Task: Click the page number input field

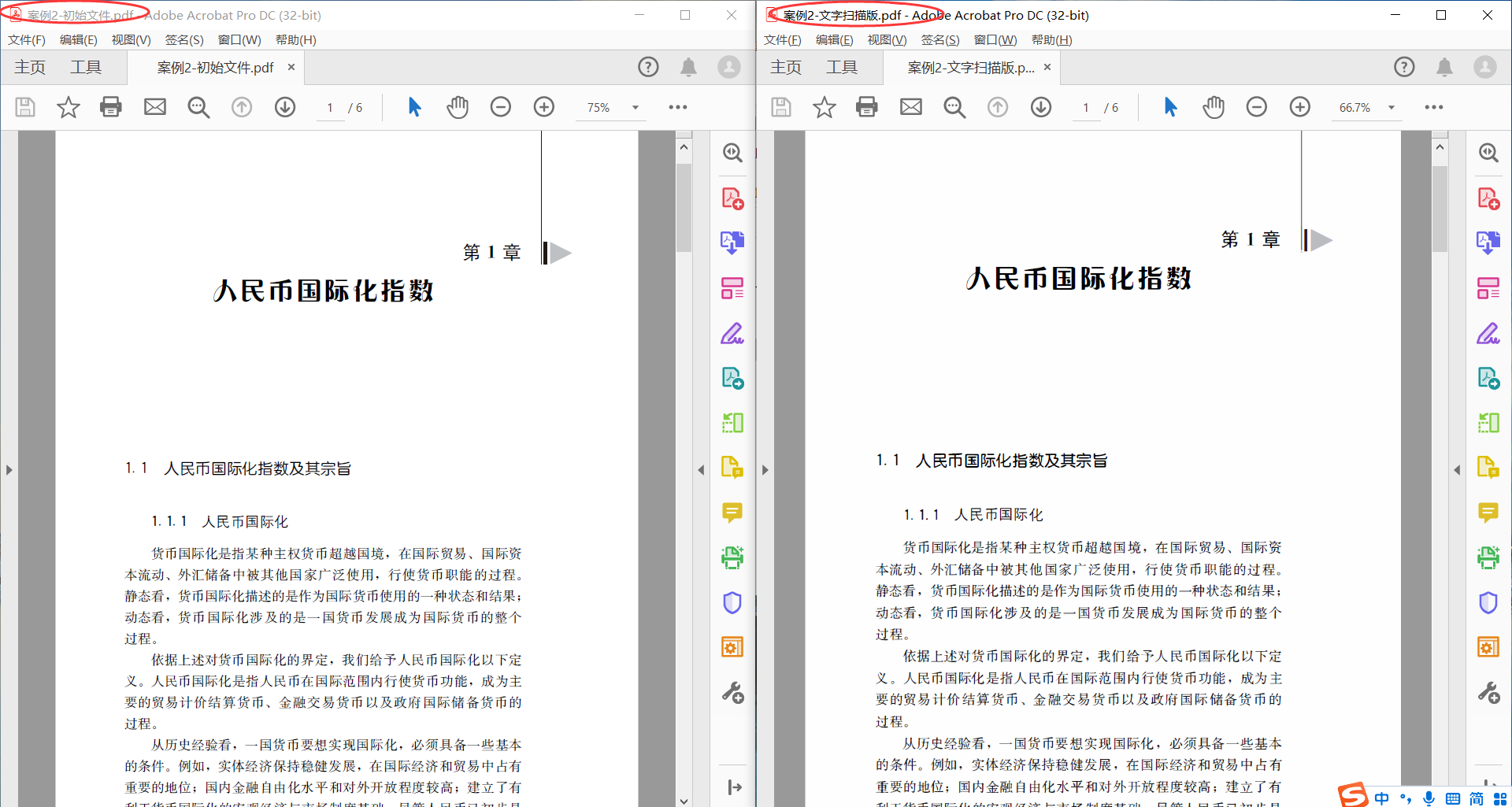Action: coord(330,107)
